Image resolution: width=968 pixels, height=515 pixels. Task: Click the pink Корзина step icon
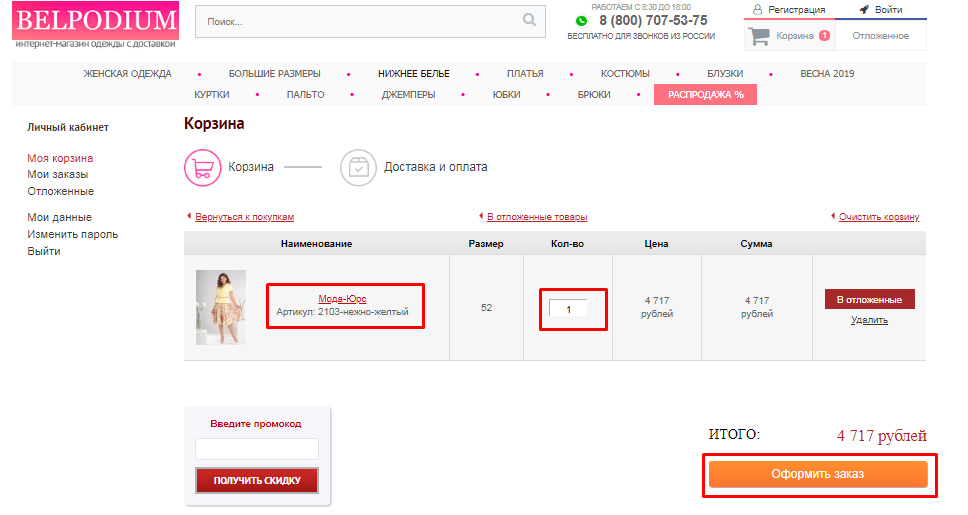202,167
